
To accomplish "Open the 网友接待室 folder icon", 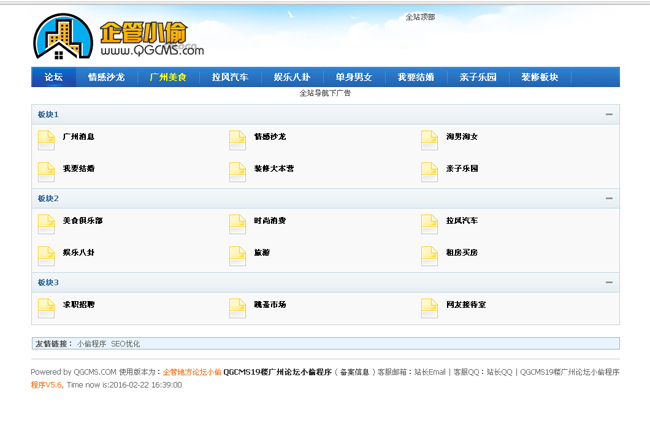I will click(x=429, y=308).
